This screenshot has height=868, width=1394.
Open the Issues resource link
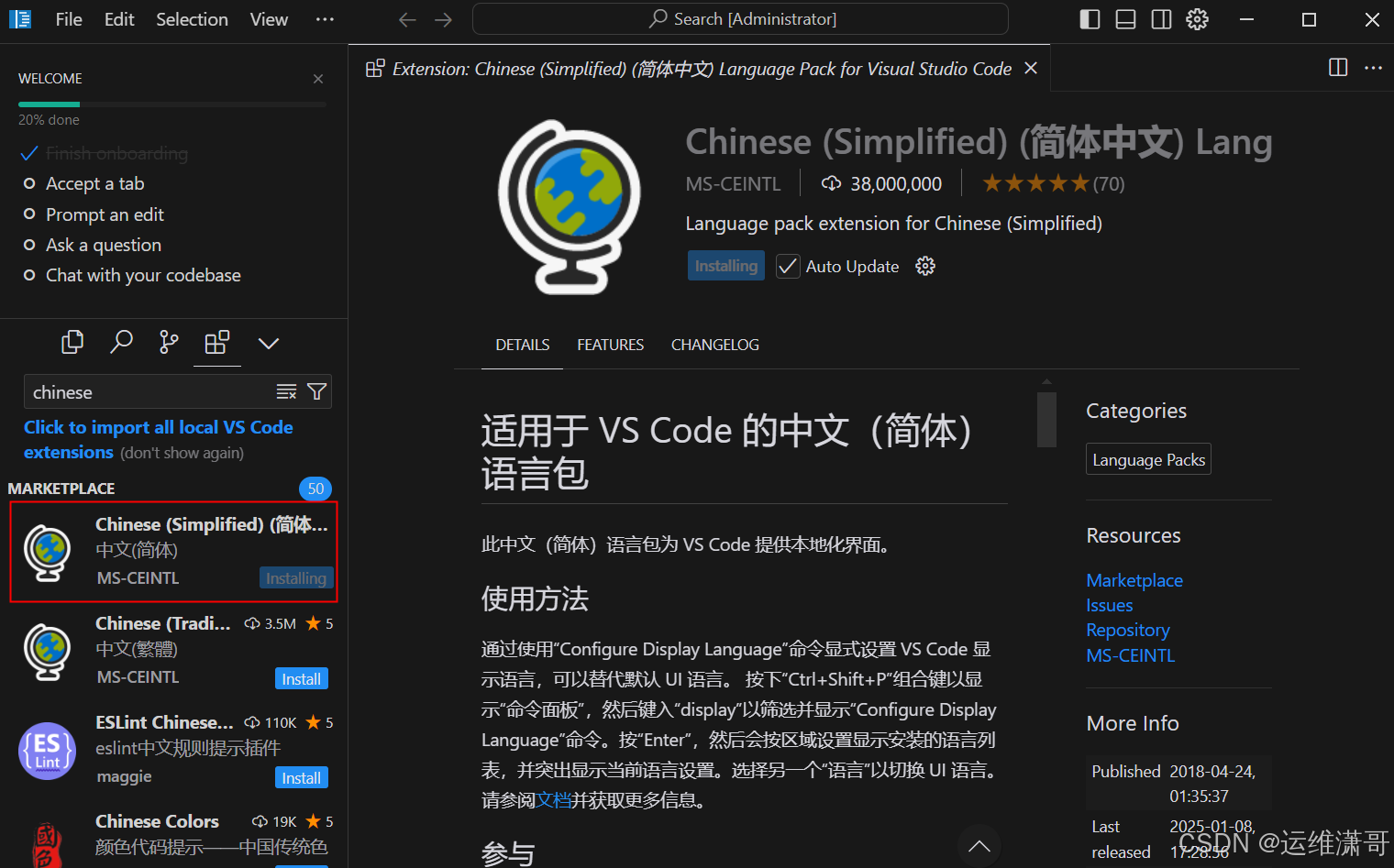(x=1110, y=605)
